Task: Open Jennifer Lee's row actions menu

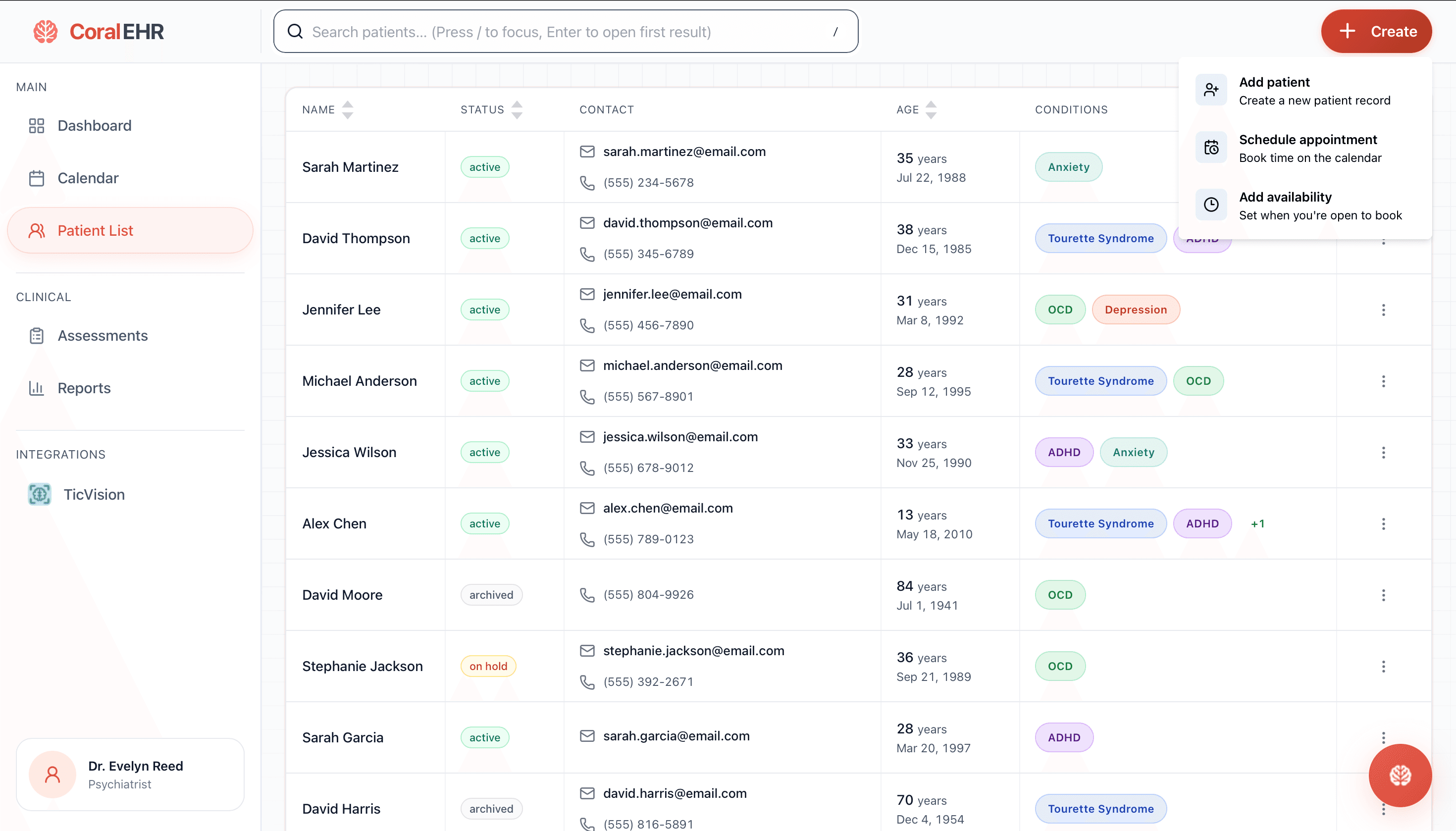Action: click(1383, 310)
